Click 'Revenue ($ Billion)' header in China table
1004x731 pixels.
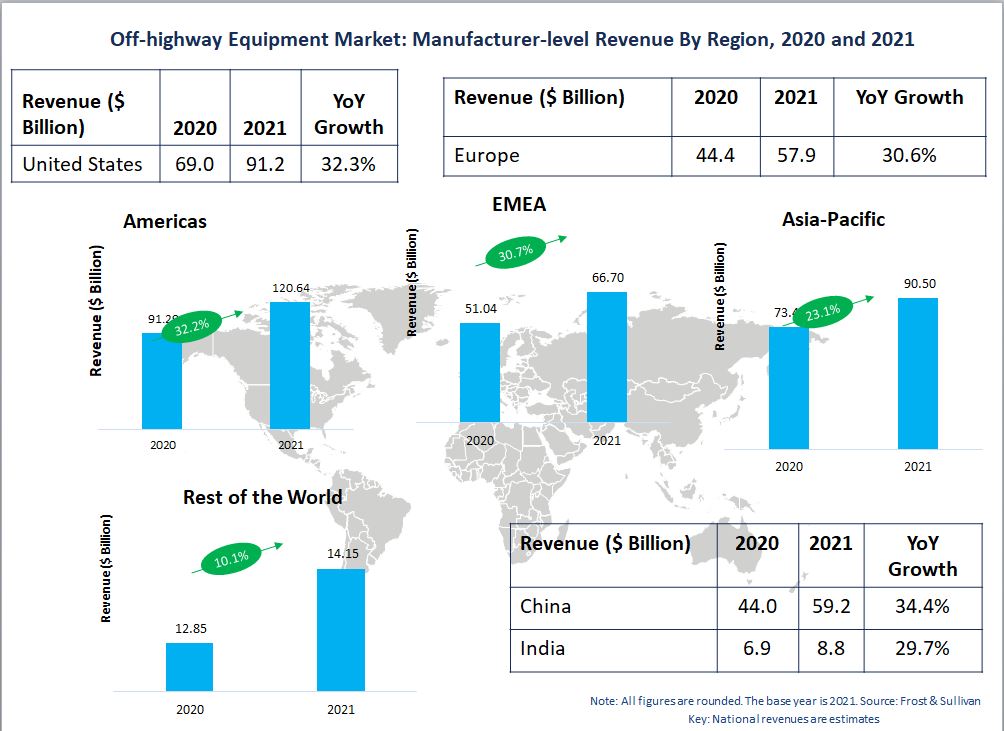605,543
